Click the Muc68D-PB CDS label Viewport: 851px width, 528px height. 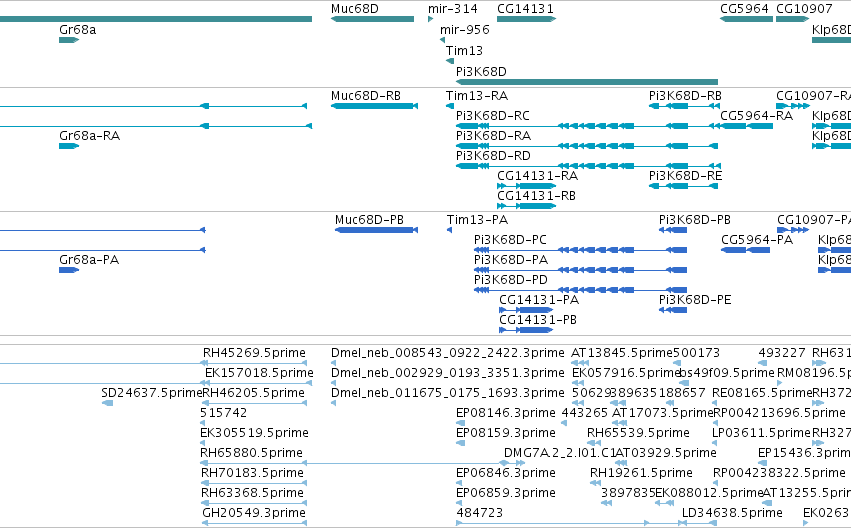tap(369, 220)
